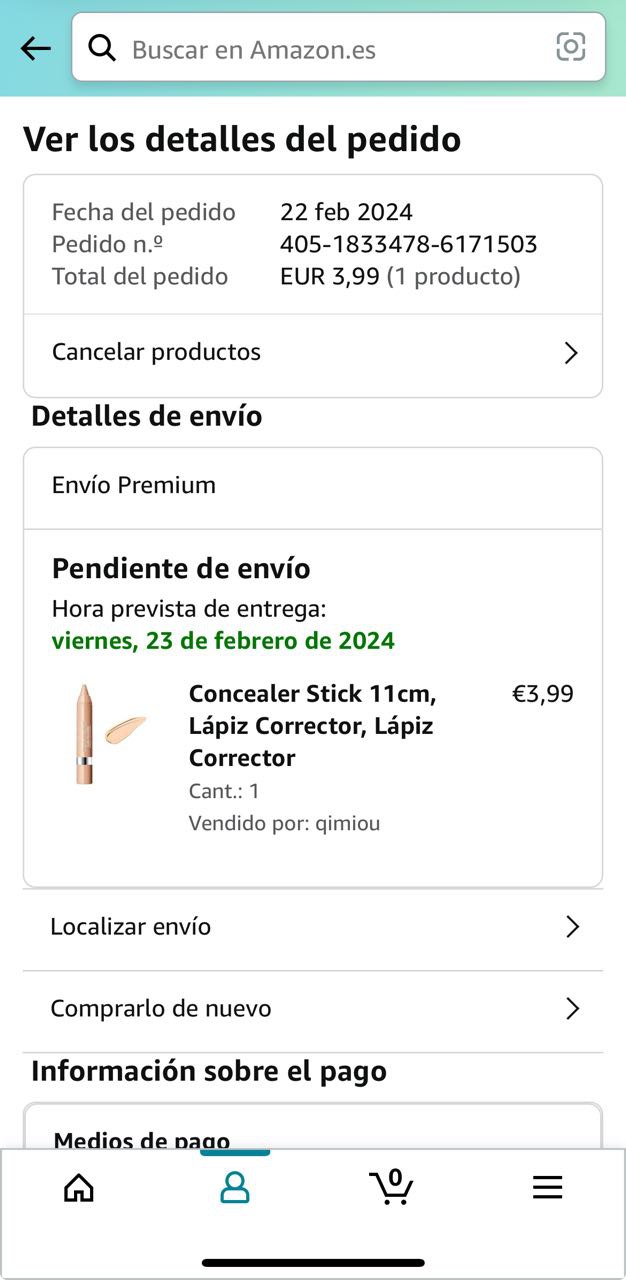Tap the concealer stick product thumbnail
Screen dimensions: 626x1280
pos(85,733)
